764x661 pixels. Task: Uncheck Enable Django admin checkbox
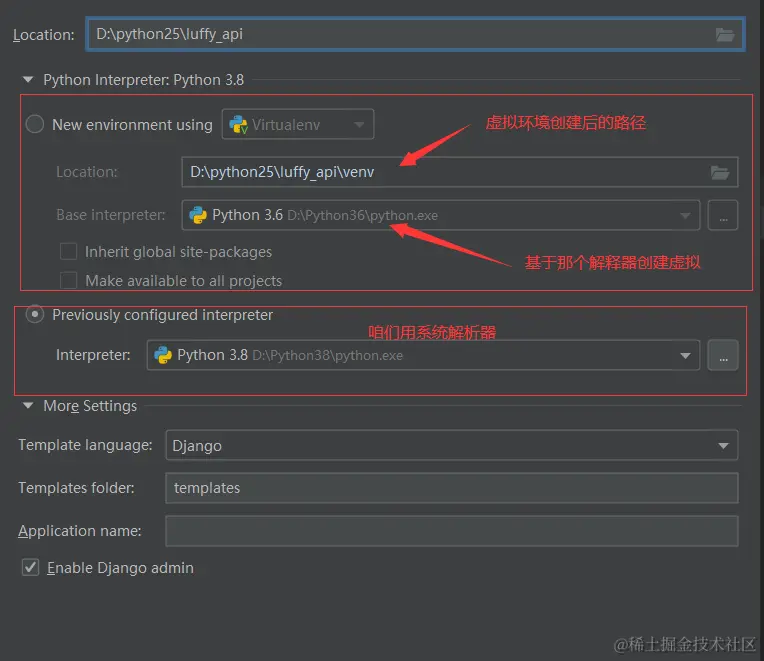30,567
